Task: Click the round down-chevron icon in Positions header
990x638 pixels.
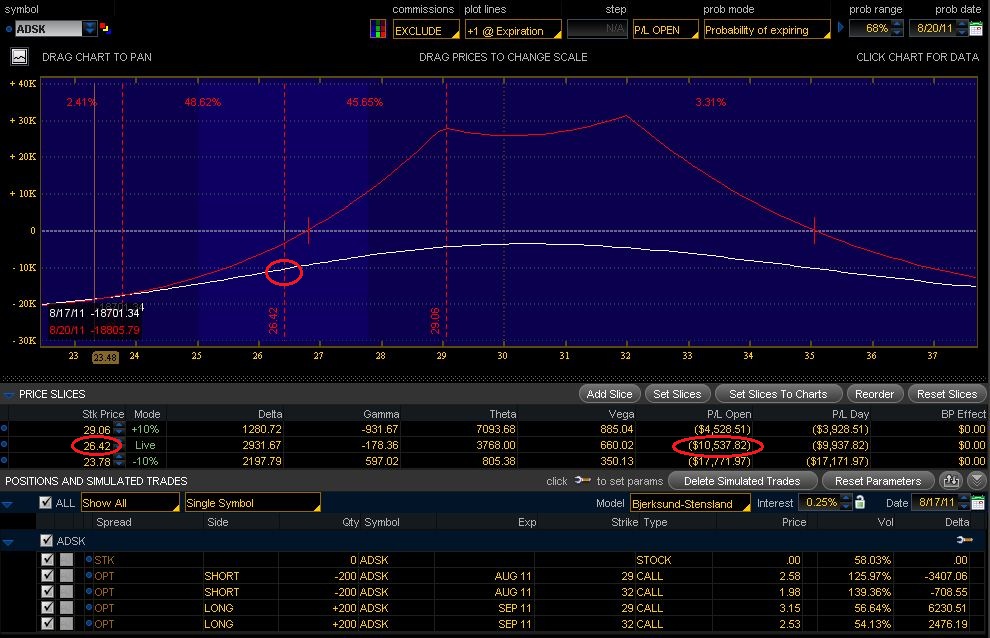Action: click(x=977, y=481)
